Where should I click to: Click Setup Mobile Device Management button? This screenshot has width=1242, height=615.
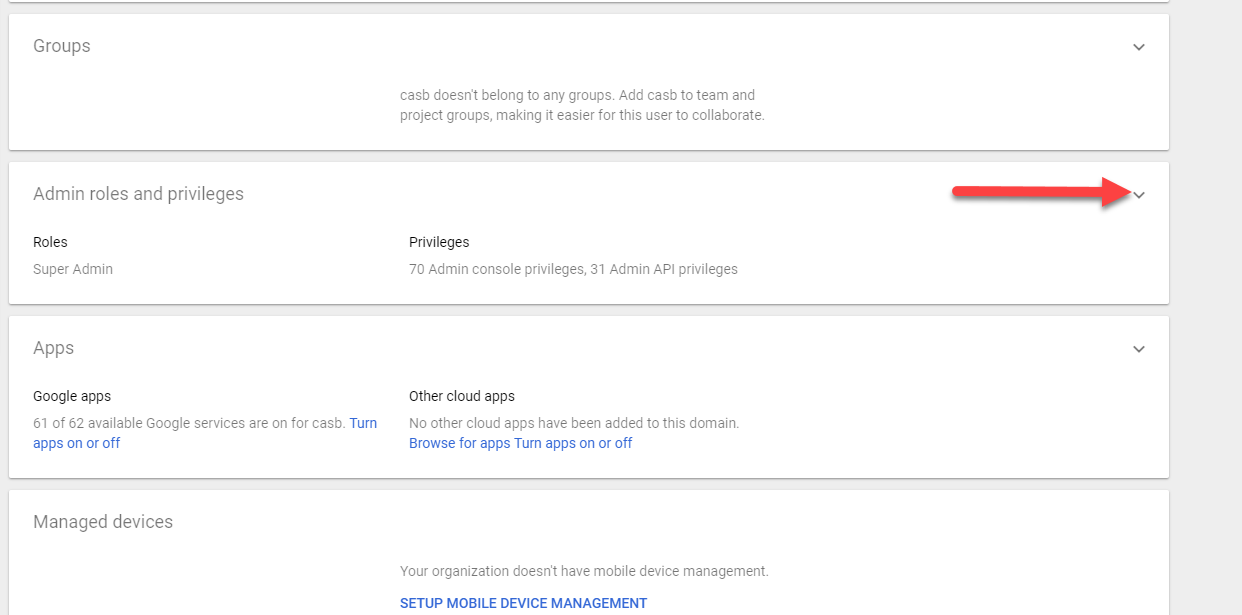(x=523, y=603)
